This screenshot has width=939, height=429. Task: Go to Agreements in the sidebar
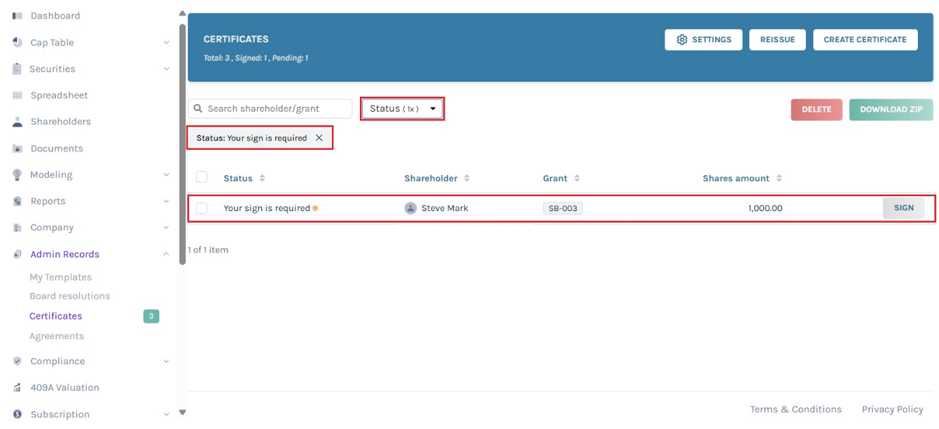[57, 336]
